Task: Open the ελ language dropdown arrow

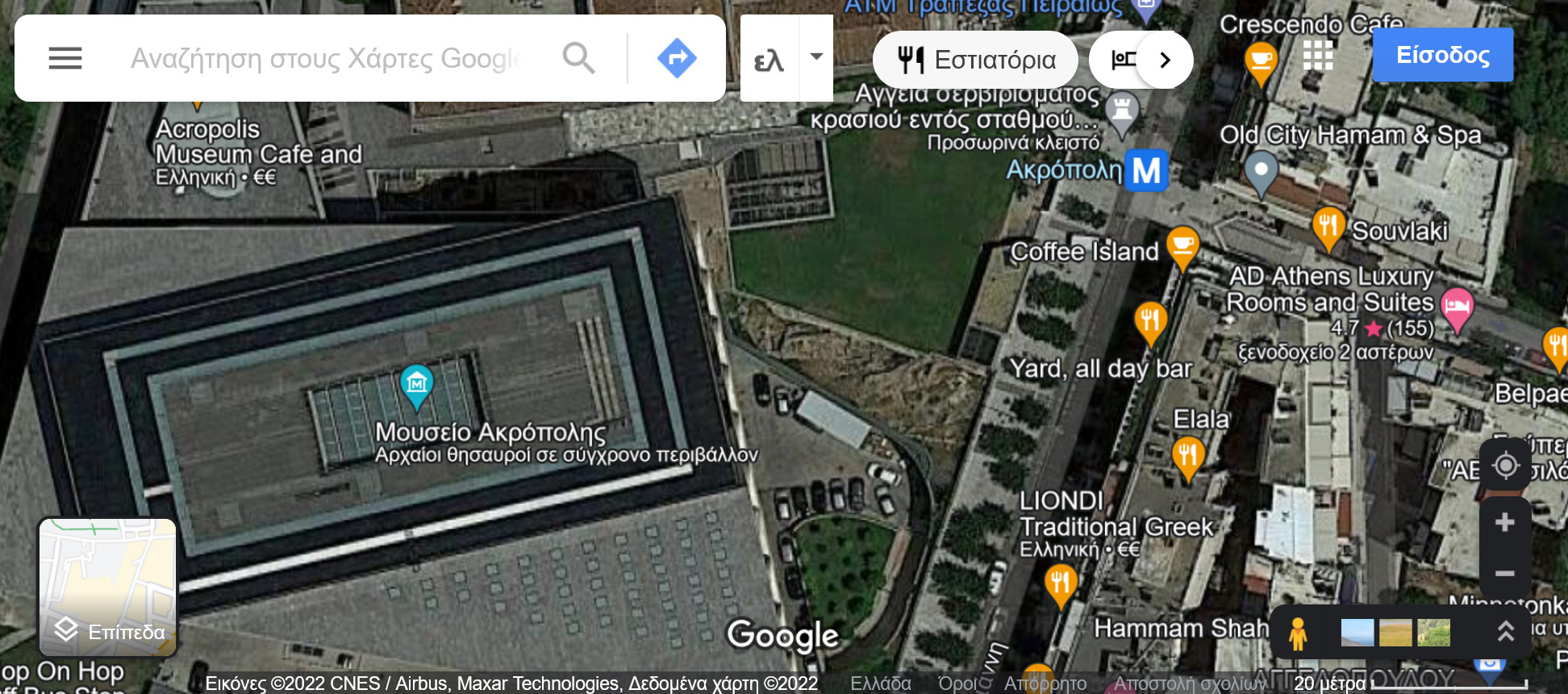Action: click(816, 56)
